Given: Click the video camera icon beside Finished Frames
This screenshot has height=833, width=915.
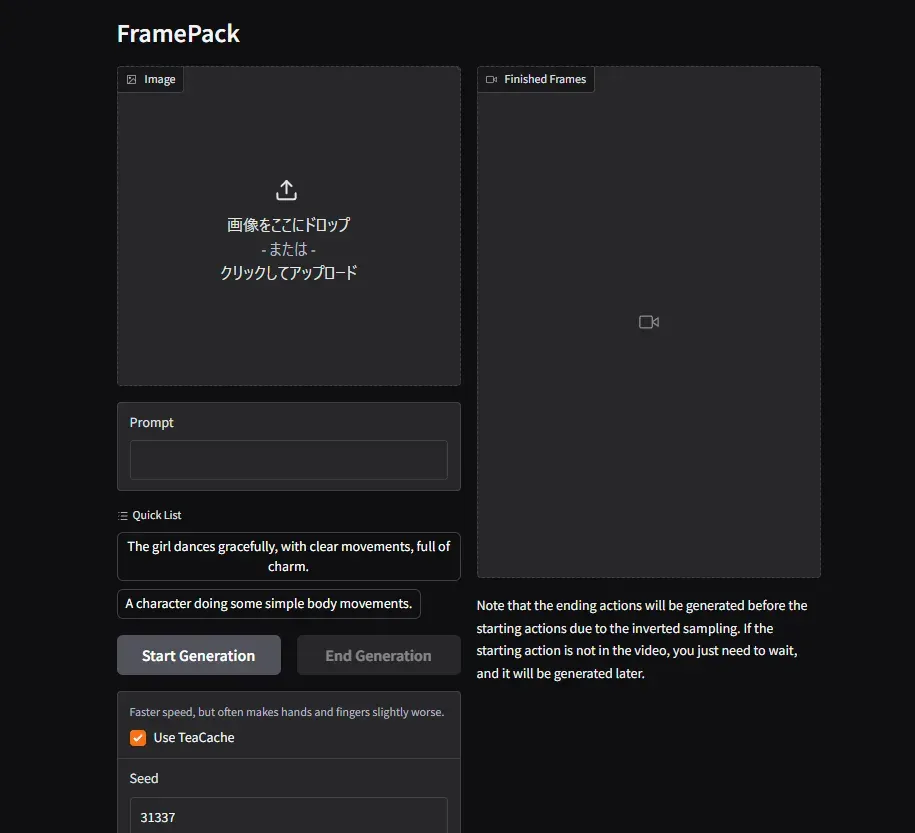Looking at the screenshot, I should 491,79.
